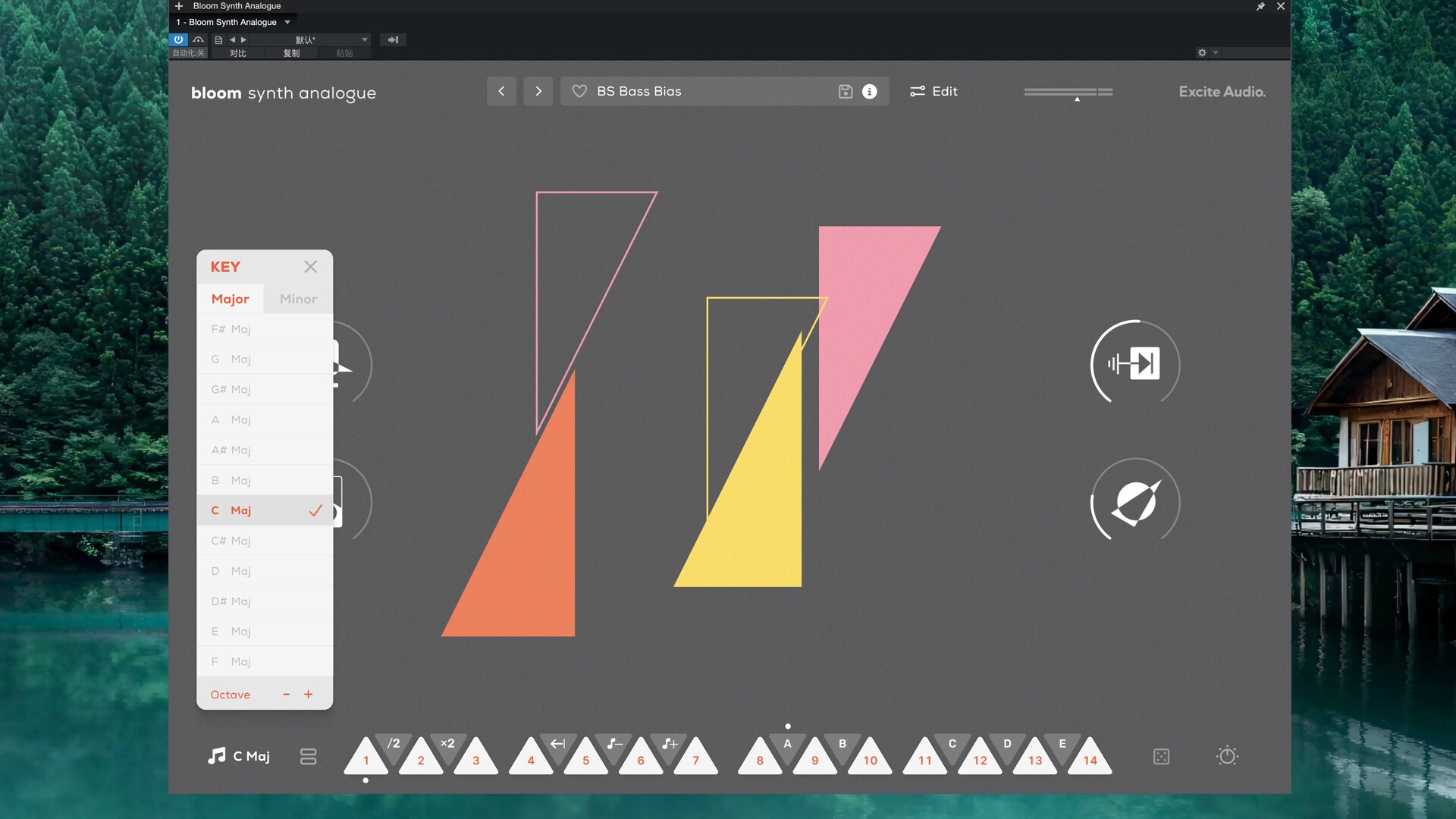Select F Maj key
Screen dimensions: 1456x819
265,662
